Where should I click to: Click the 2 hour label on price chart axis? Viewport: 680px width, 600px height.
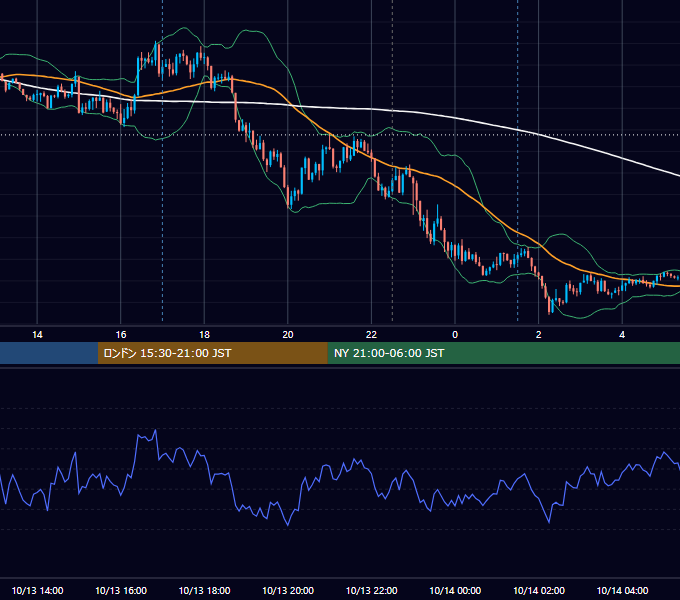click(x=539, y=335)
